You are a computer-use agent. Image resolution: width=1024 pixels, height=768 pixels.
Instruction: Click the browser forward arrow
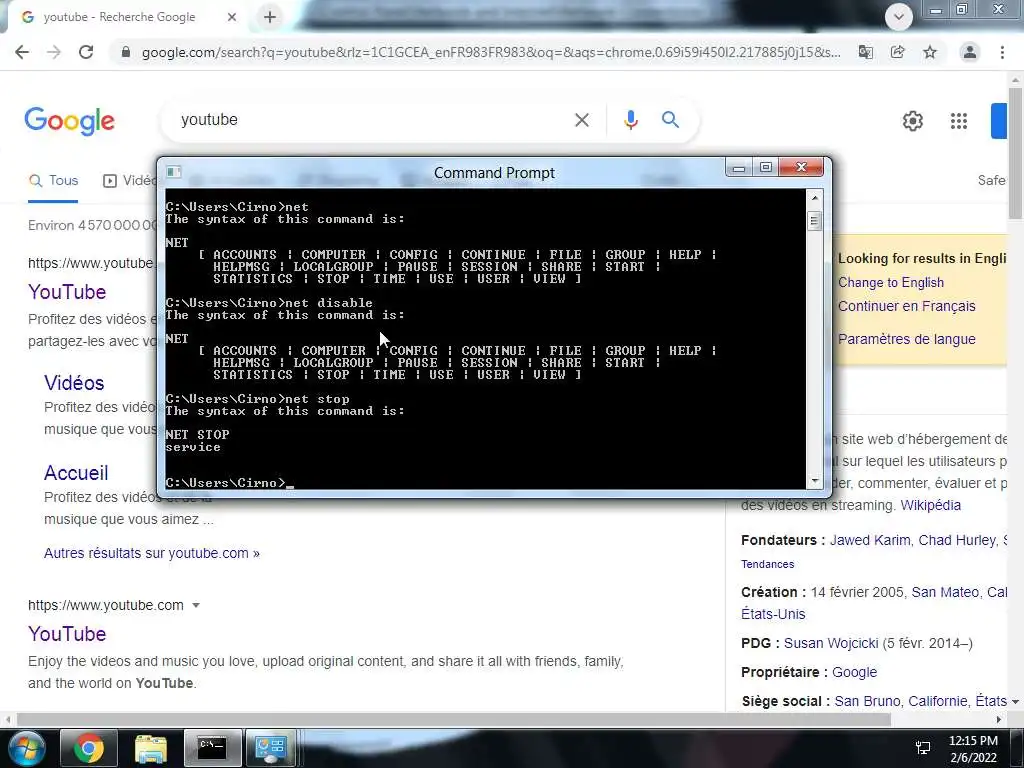[x=54, y=52]
